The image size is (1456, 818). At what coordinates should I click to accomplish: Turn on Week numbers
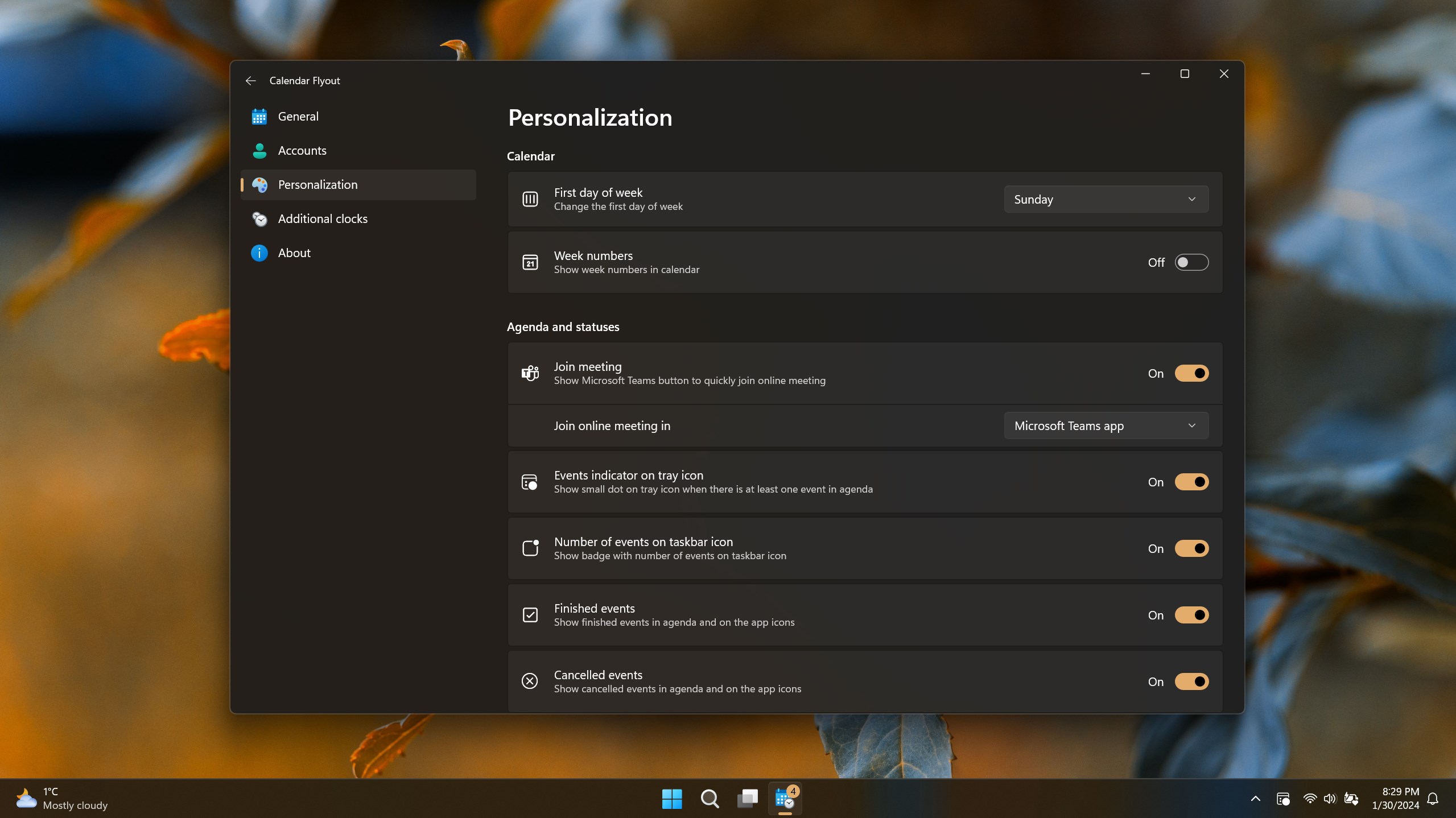(x=1191, y=262)
